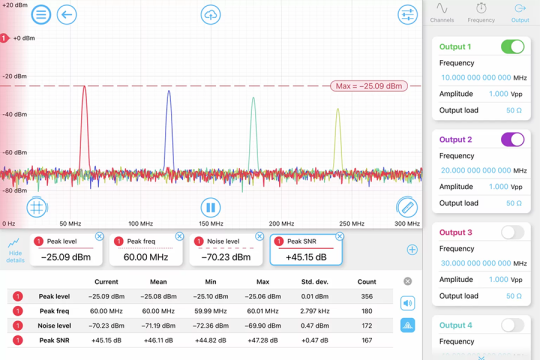Screen dimensions: 540x360
Task: Click the 2.797 kHz std dev cell
Action: point(315,311)
